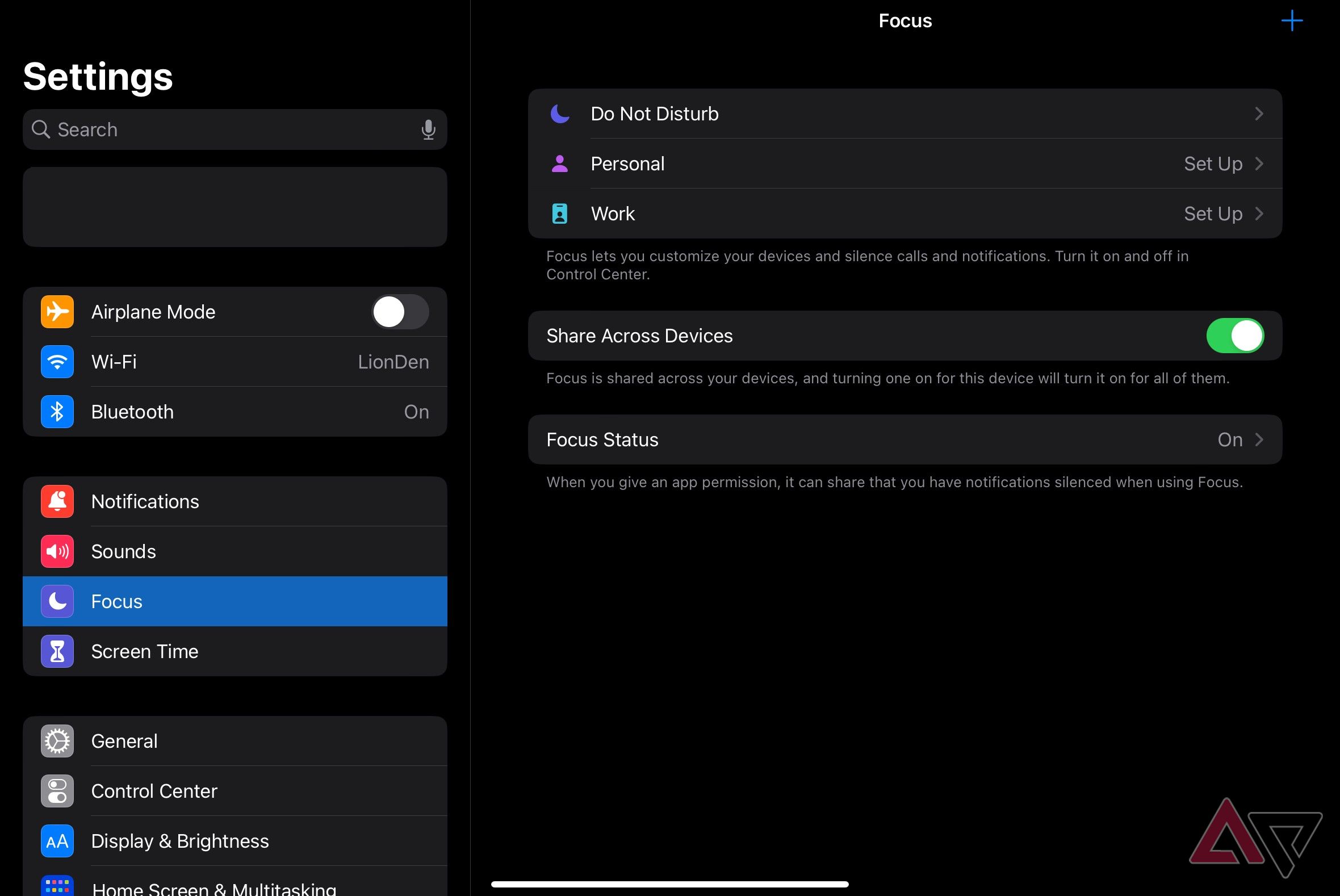Expand Do Not Disturb settings with the chevron

[1259, 114]
